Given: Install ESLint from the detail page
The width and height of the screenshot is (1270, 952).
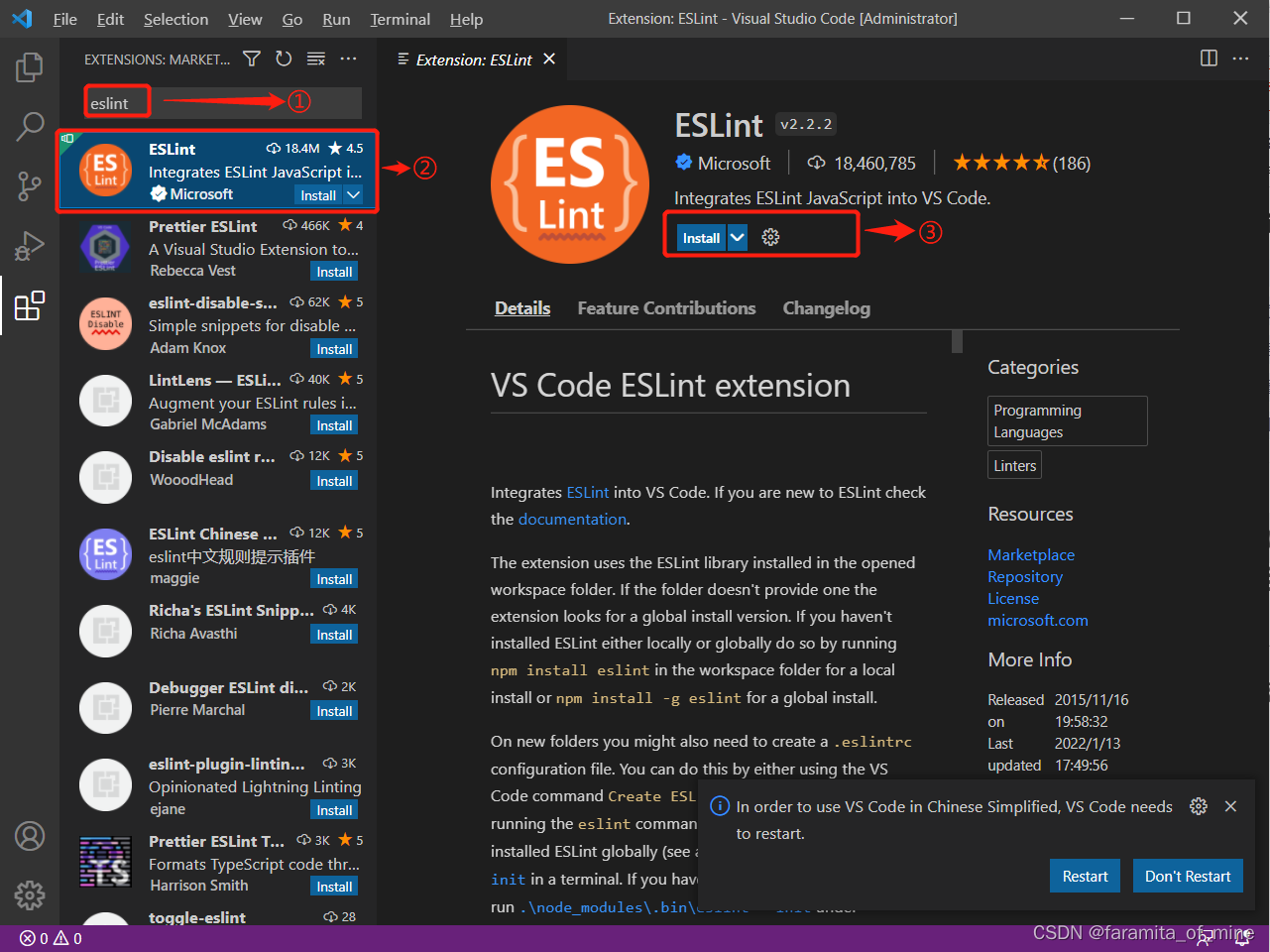Looking at the screenshot, I should pos(702,237).
